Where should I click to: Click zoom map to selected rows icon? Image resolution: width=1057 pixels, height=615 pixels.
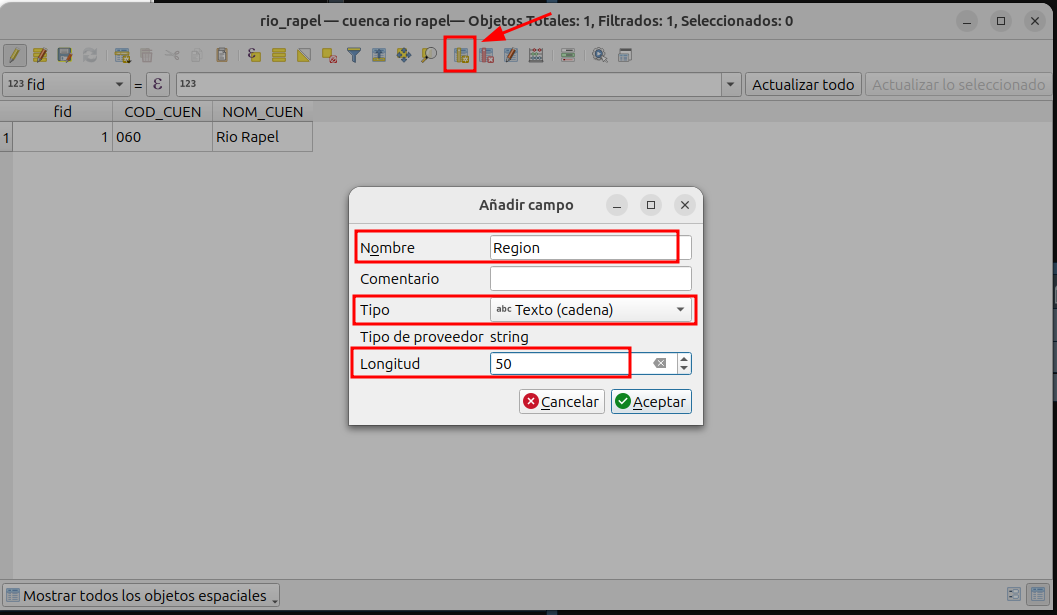pyautogui.click(x=429, y=56)
